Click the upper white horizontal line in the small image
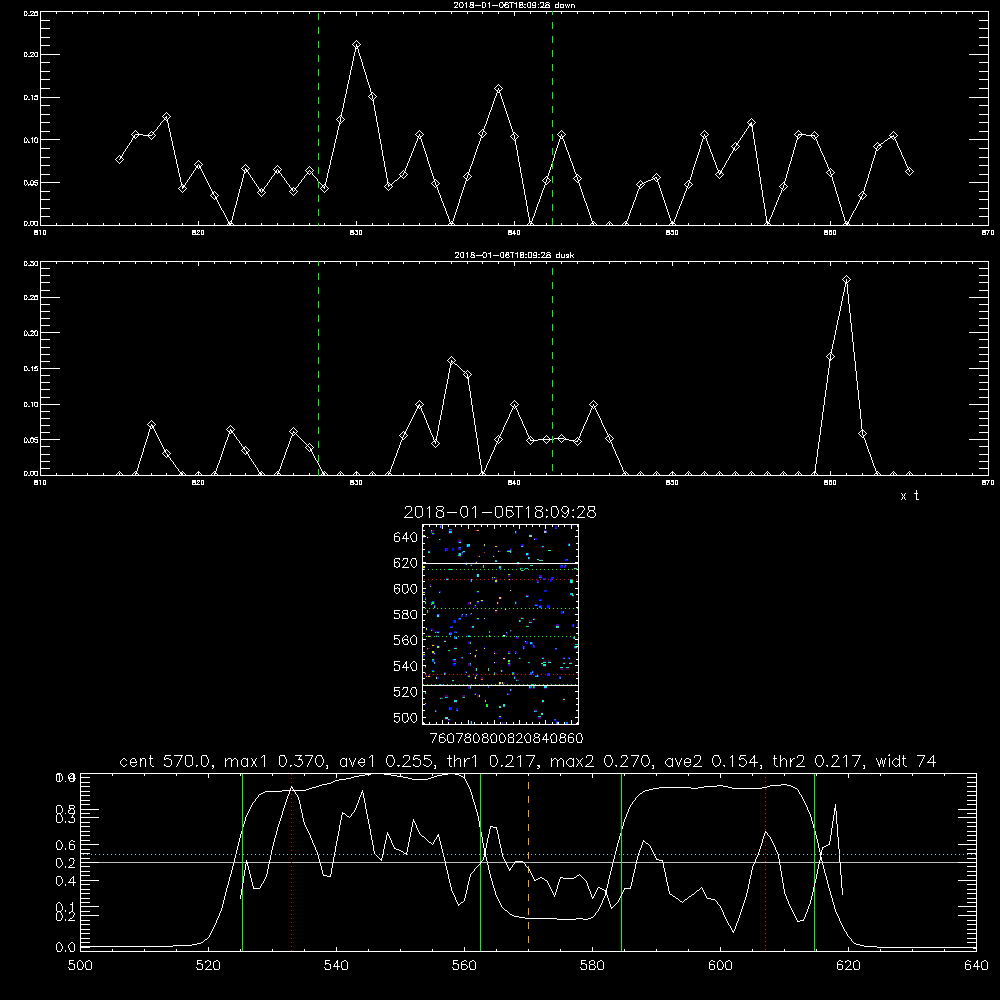The height and width of the screenshot is (1000, 1000). [x=501, y=563]
